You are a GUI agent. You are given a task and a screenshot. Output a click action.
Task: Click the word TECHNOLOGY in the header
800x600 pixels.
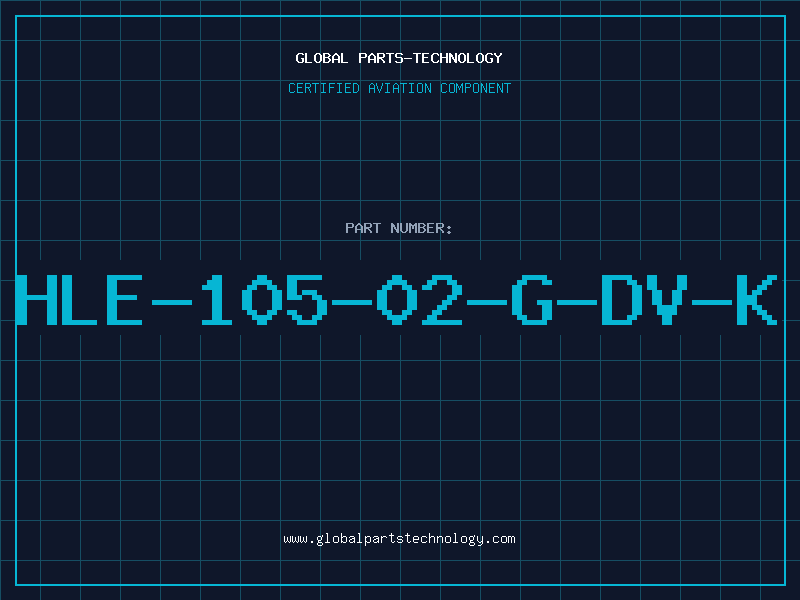coord(458,58)
